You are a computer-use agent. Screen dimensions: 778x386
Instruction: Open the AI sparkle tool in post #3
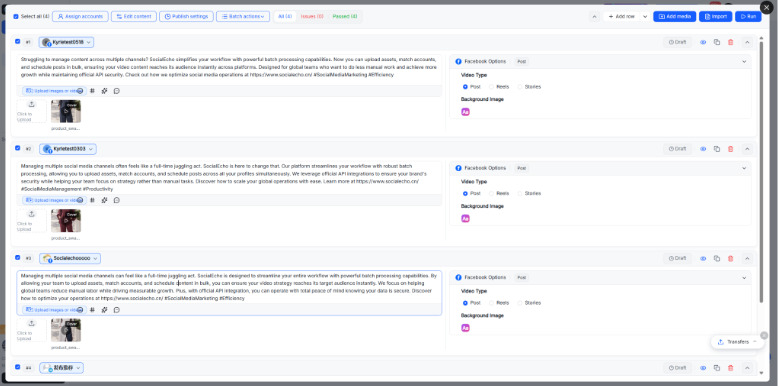pos(104,310)
